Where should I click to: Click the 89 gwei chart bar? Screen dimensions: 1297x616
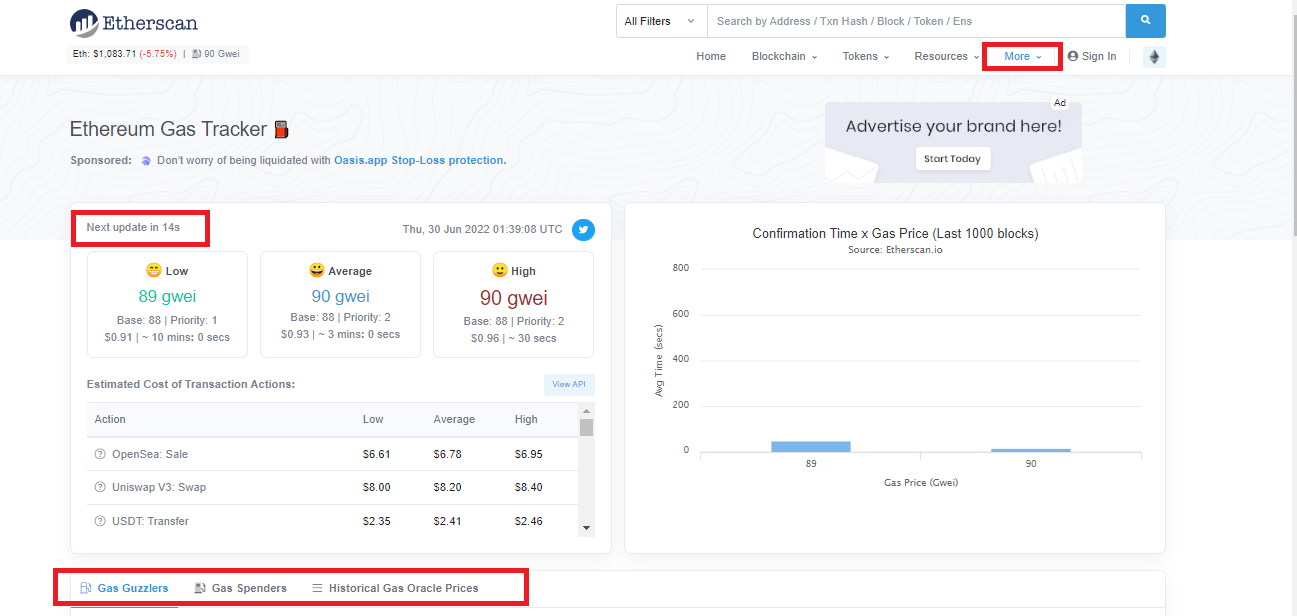(810, 446)
